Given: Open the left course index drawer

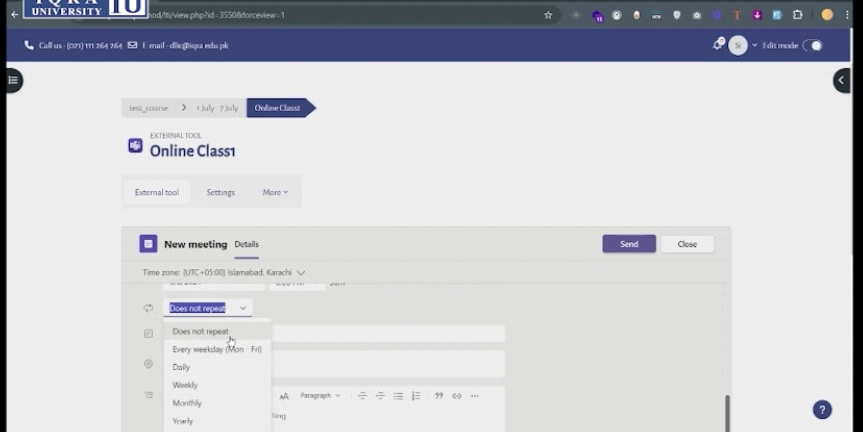Looking at the screenshot, I should tap(13, 81).
